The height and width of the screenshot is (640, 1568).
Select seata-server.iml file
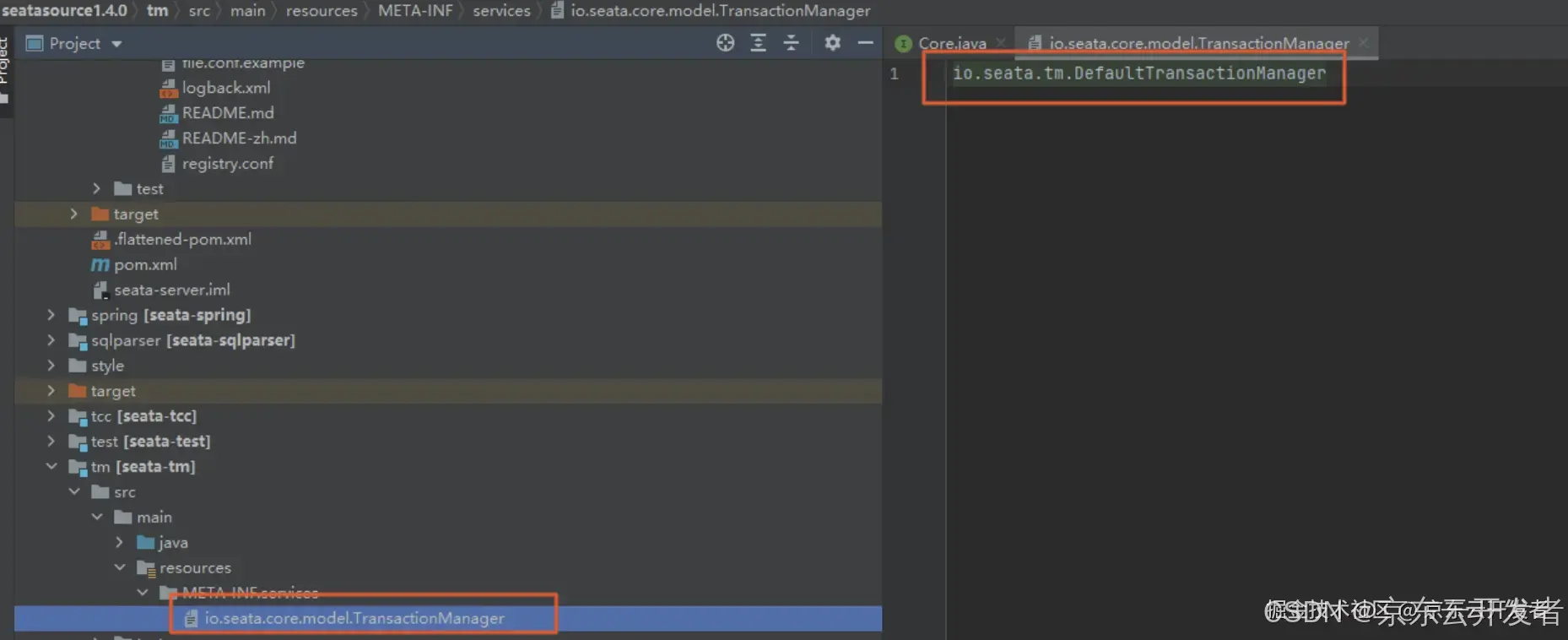pyautogui.click(x=172, y=290)
